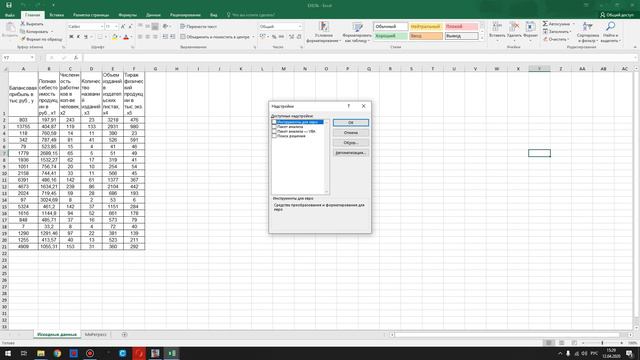The width and height of the screenshot is (640, 360).
Task: Open 'Условное форматирование' menu
Action: pos(324,32)
